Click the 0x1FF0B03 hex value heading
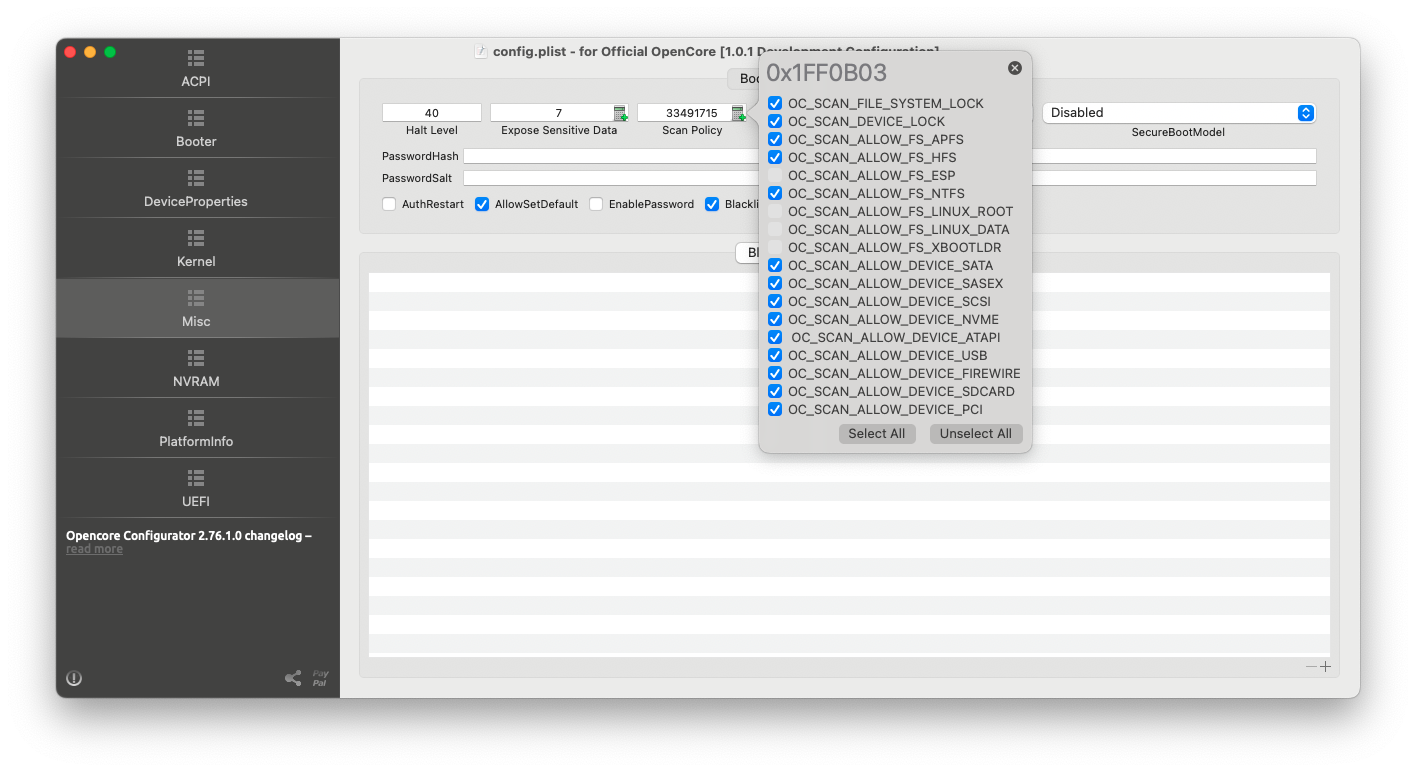Image resolution: width=1416 pixels, height=772 pixels. tap(827, 73)
